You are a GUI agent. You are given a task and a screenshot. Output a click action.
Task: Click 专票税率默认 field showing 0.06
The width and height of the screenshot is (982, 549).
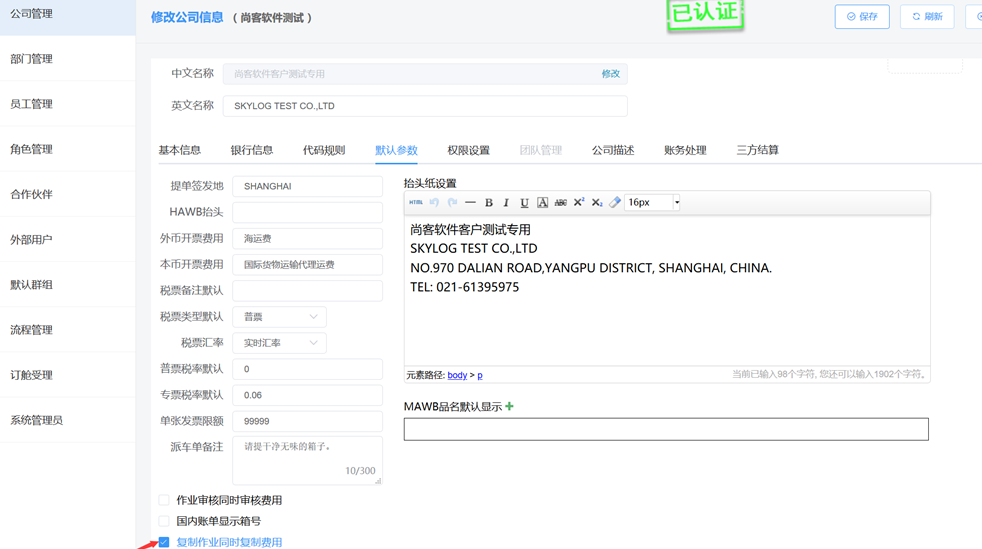308,395
